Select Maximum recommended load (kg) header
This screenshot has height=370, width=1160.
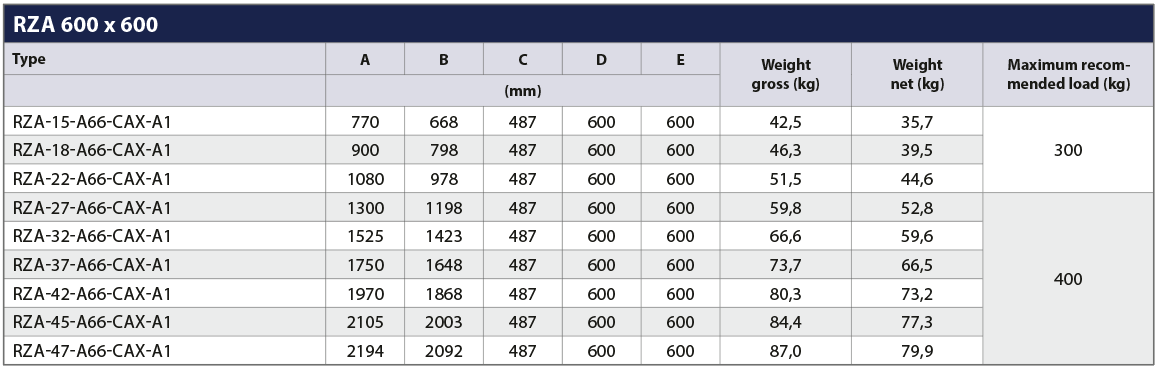coord(1069,75)
